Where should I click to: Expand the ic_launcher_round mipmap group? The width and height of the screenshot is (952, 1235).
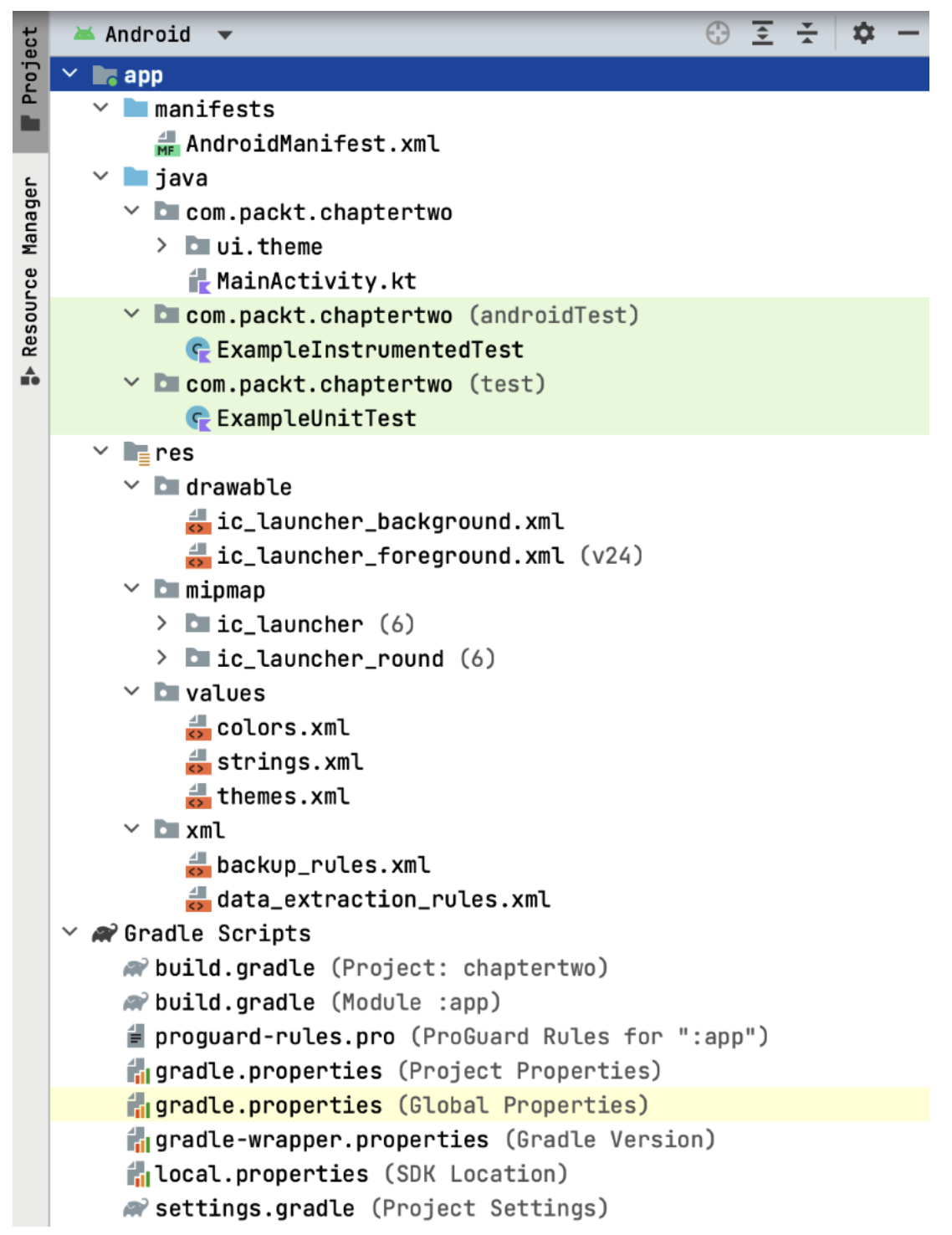pos(162,658)
